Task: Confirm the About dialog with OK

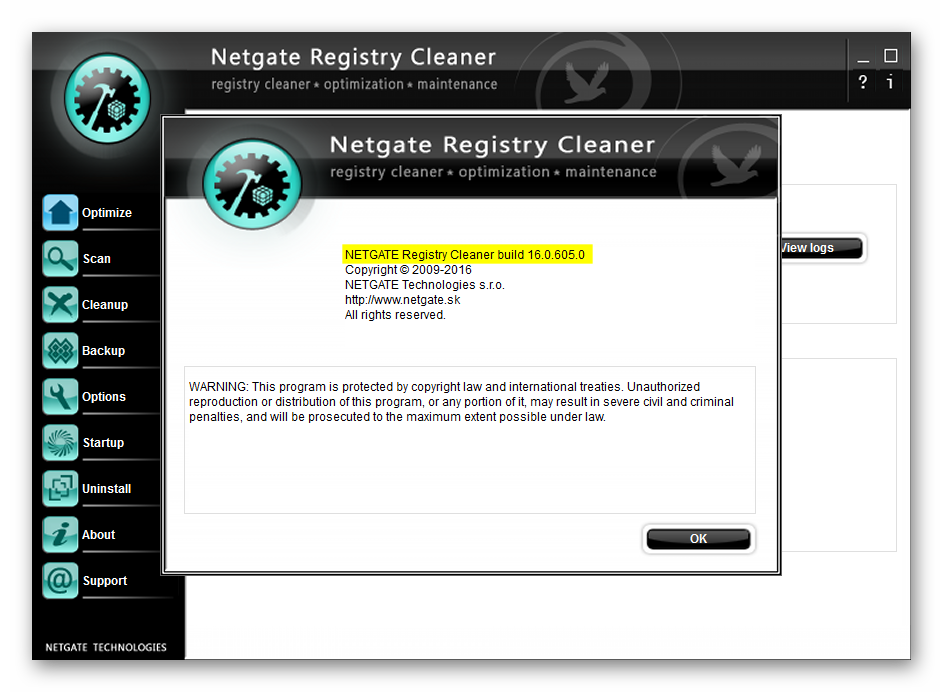Action: (x=698, y=539)
